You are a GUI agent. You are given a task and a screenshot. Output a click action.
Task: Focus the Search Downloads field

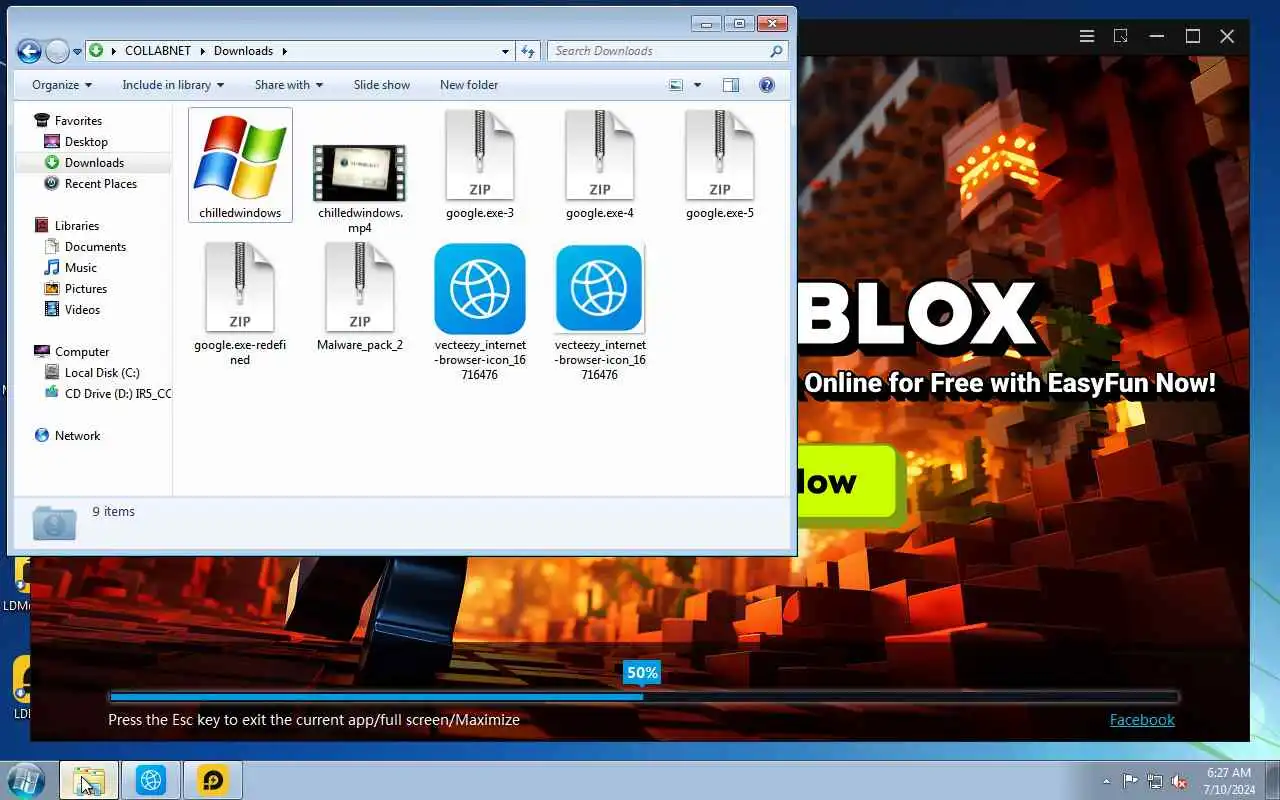click(x=667, y=51)
